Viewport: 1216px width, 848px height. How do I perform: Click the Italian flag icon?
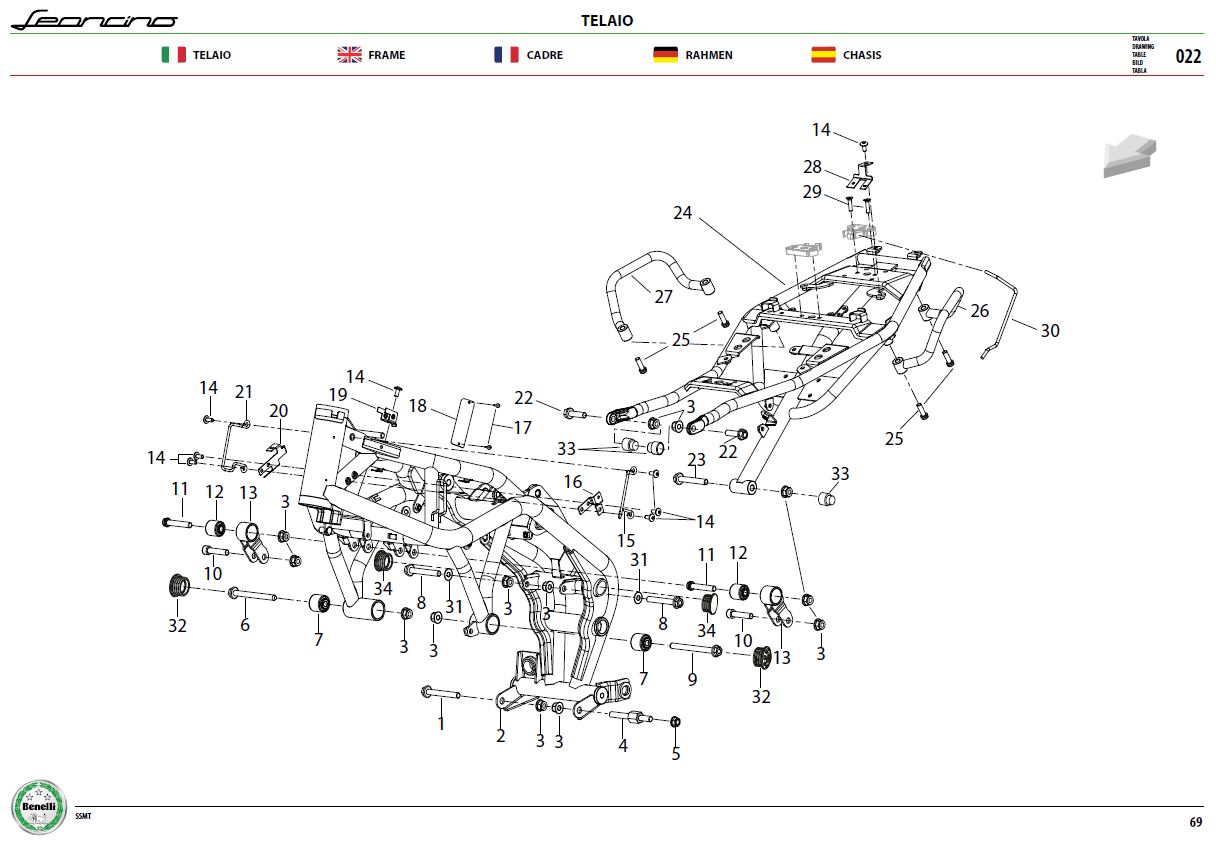click(173, 55)
